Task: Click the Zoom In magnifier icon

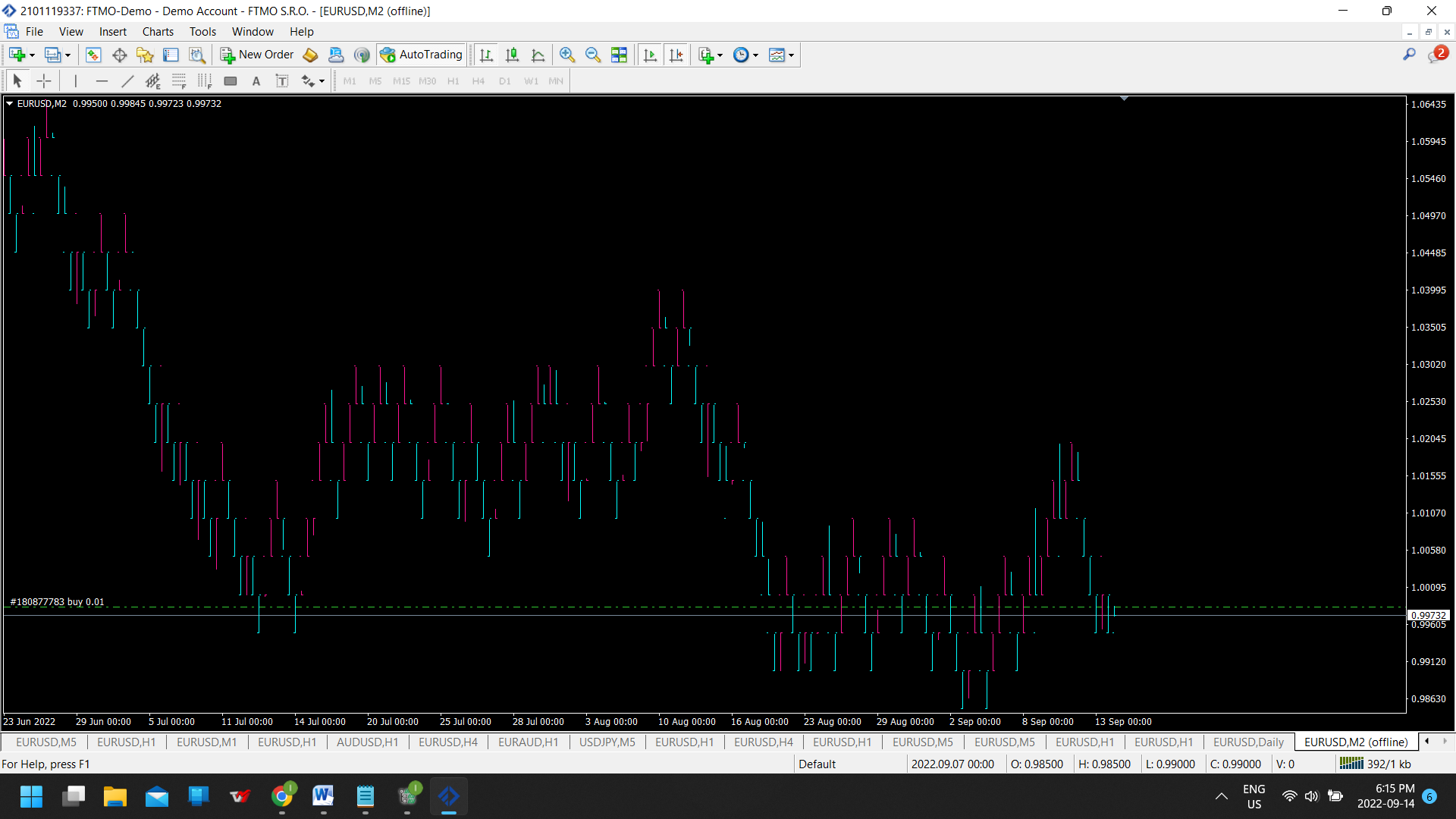Action: pos(566,55)
